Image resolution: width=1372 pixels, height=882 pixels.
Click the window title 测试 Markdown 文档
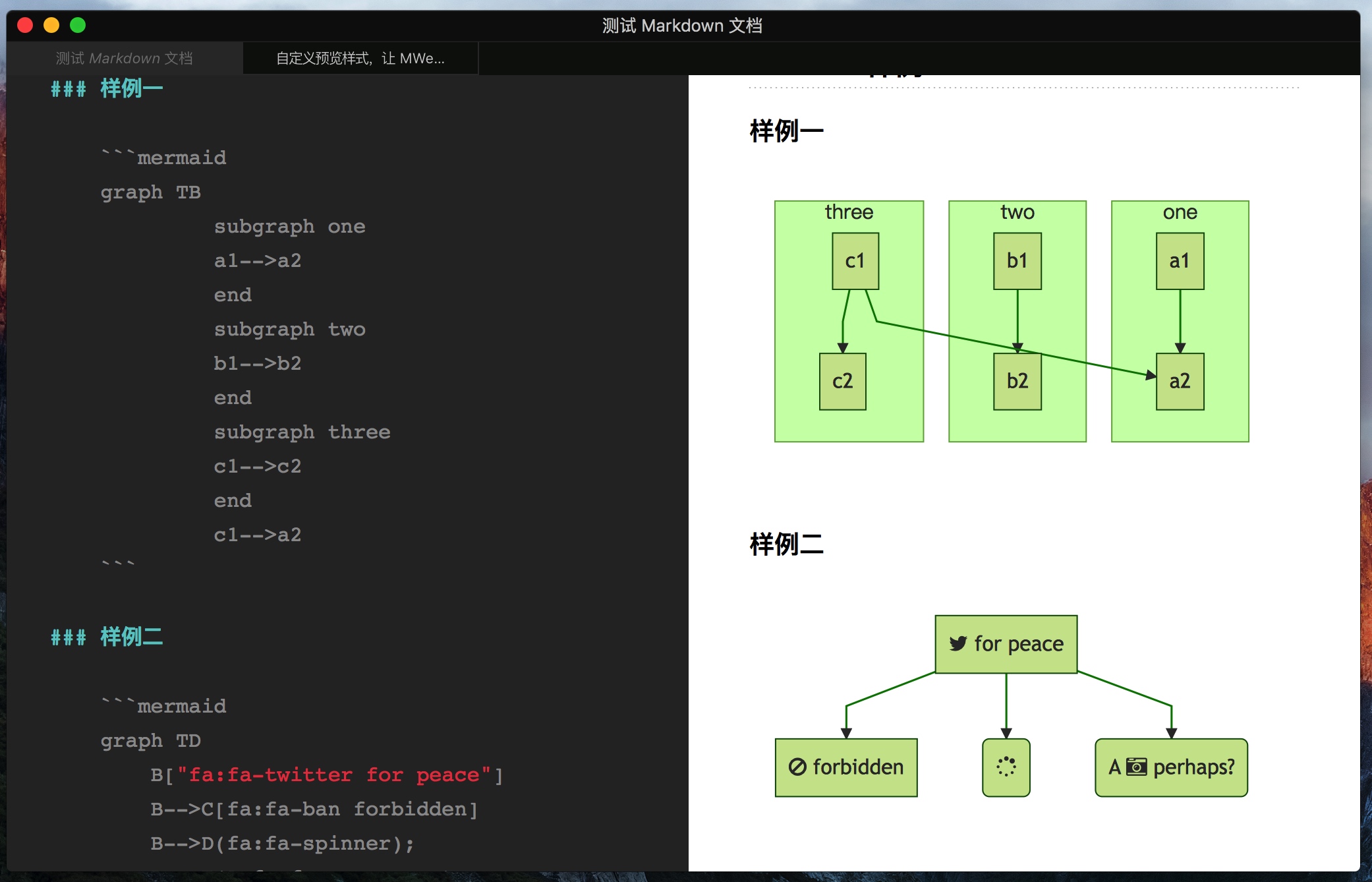(x=682, y=25)
